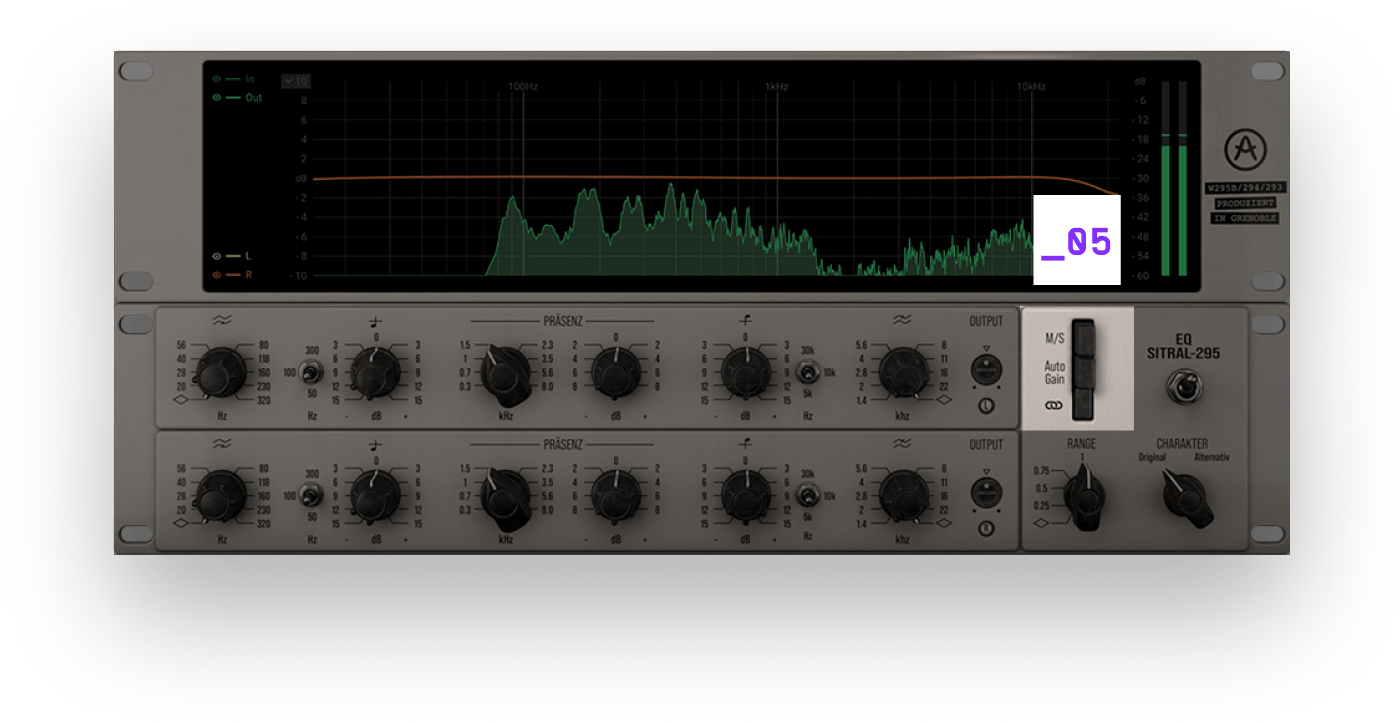Click the 100Hz frequency marker label

click(523, 87)
